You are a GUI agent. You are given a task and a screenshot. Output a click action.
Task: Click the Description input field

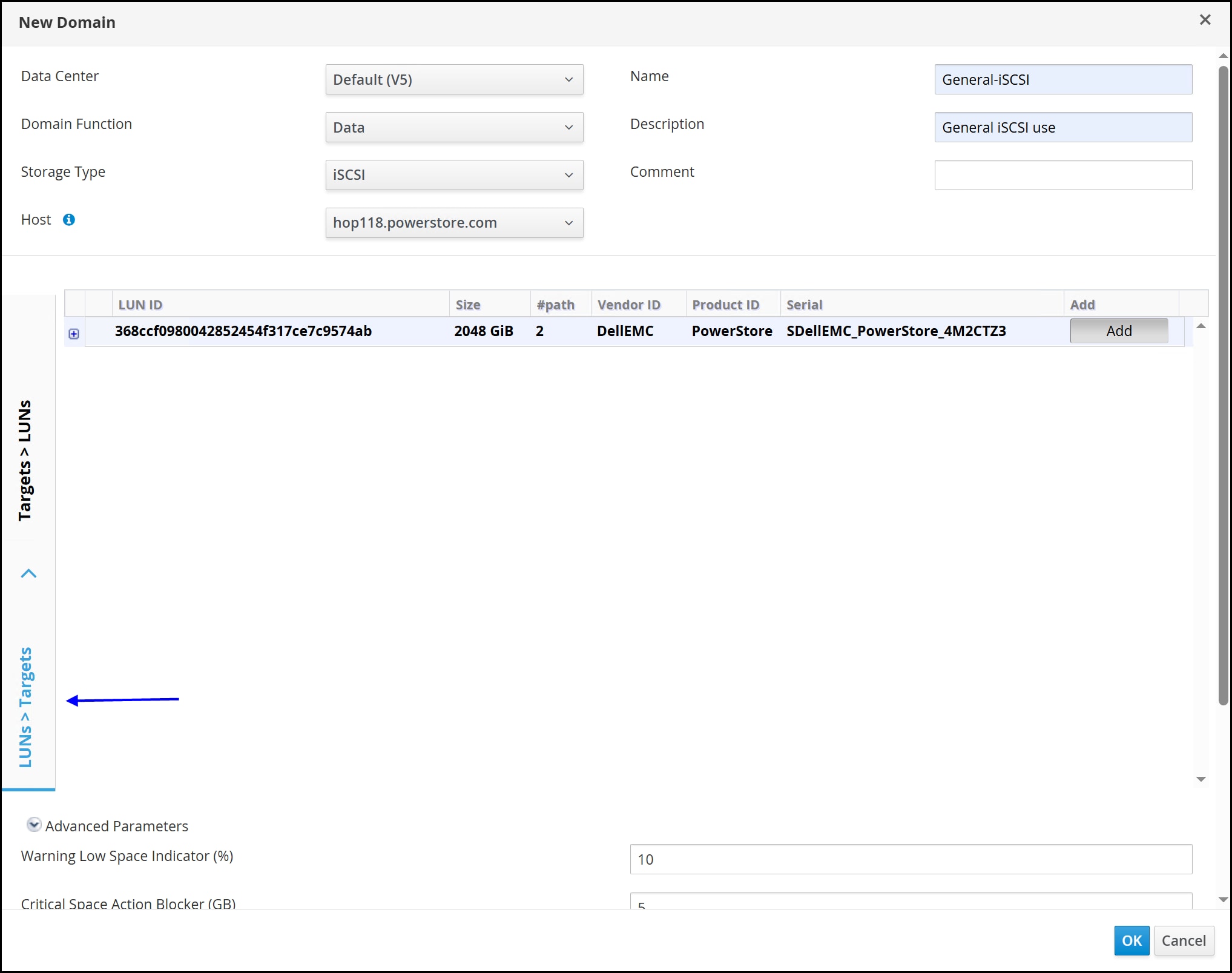[1063, 127]
